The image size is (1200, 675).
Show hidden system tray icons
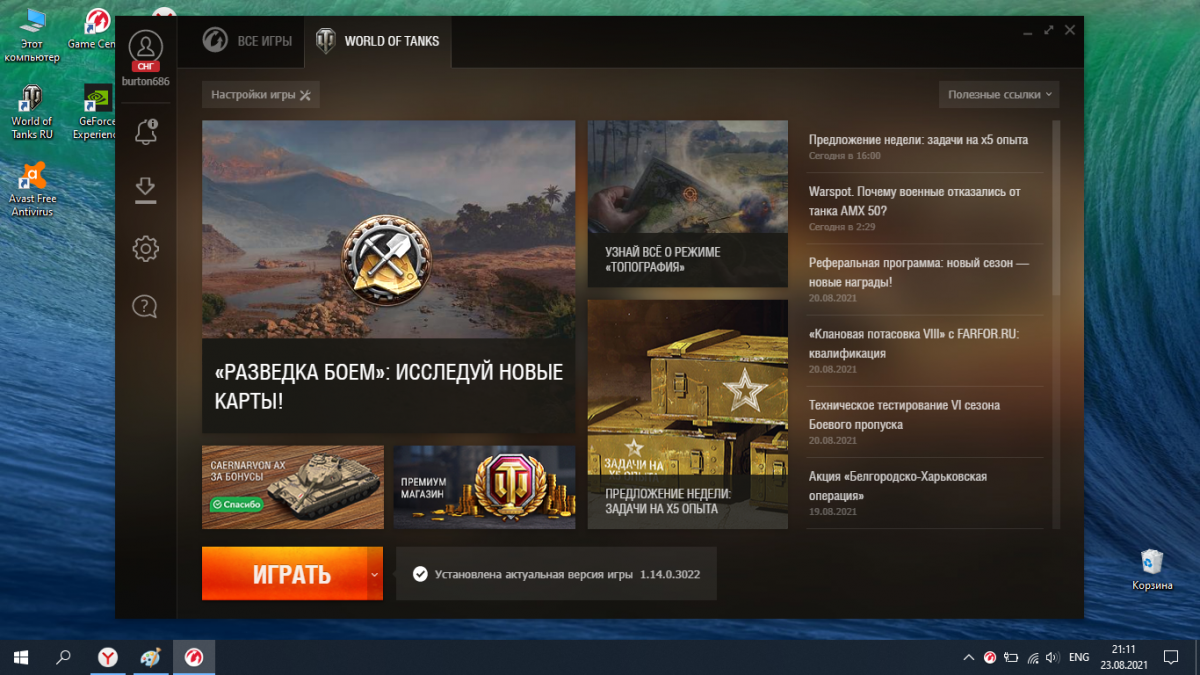968,657
